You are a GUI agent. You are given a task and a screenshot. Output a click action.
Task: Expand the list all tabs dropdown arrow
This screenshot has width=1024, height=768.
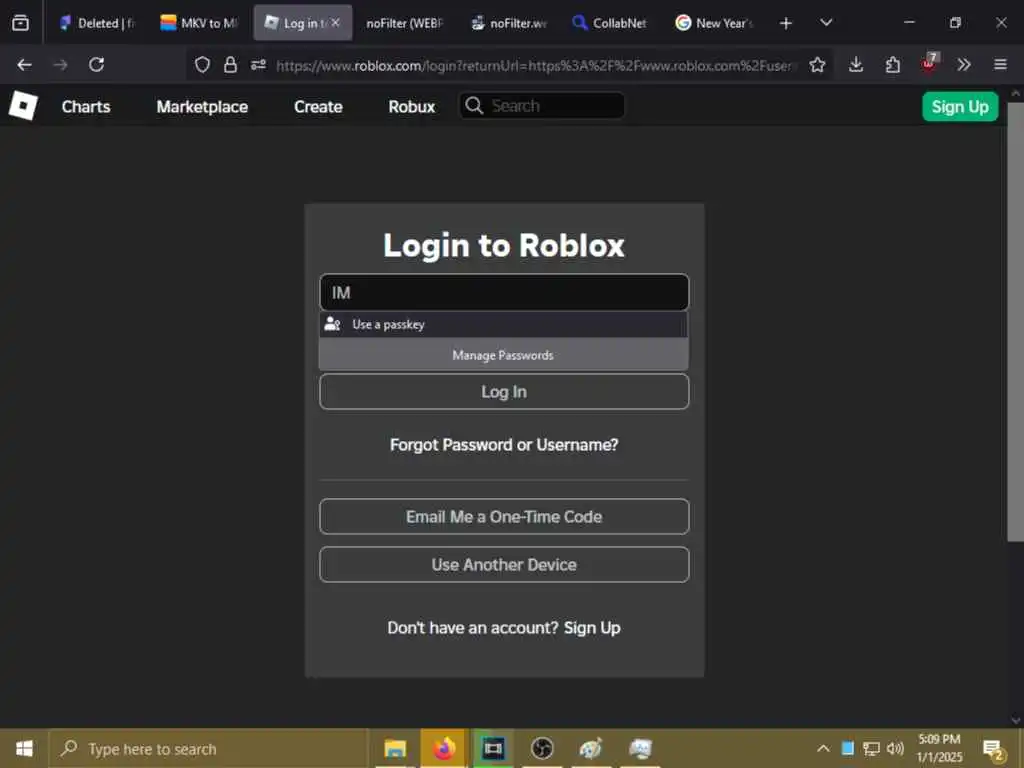(x=826, y=23)
